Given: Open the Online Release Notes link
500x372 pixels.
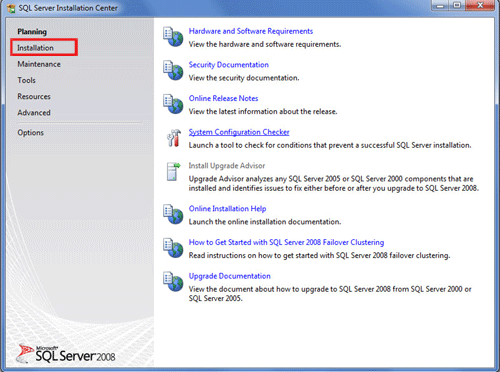Looking at the screenshot, I should (x=223, y=99).
